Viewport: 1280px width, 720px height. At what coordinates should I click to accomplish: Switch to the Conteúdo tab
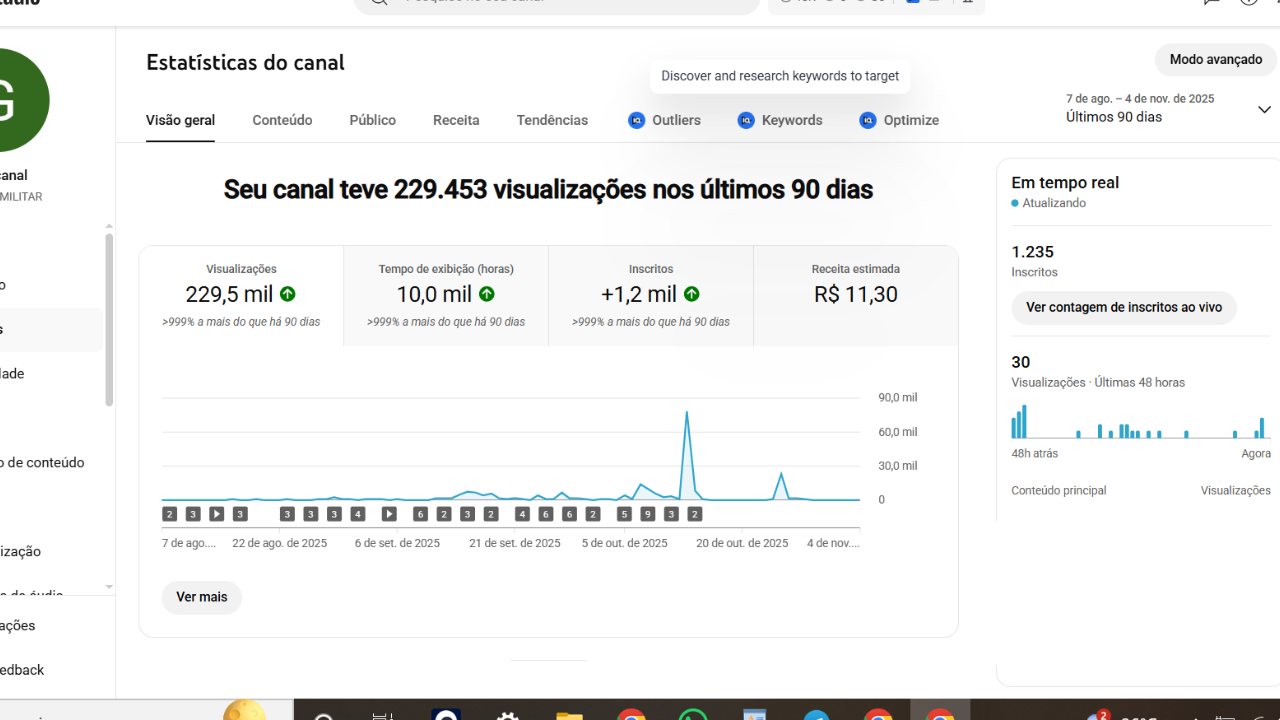(282, 120)
